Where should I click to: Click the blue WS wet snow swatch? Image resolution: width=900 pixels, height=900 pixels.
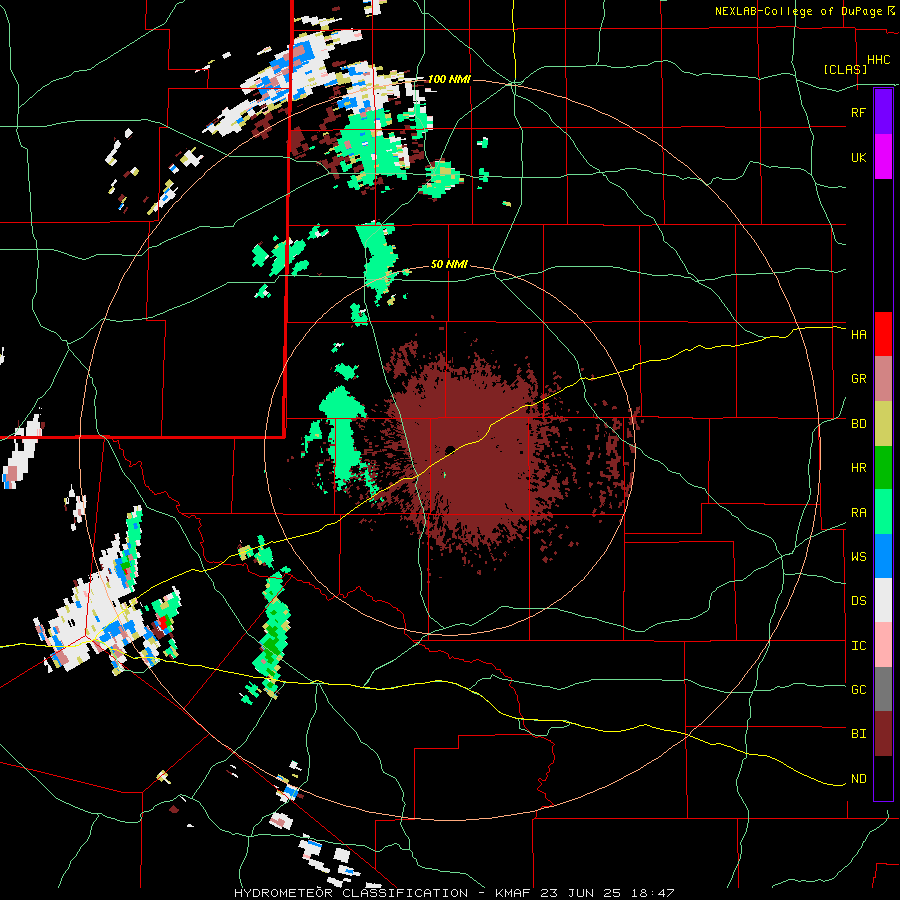coord(883,556)
